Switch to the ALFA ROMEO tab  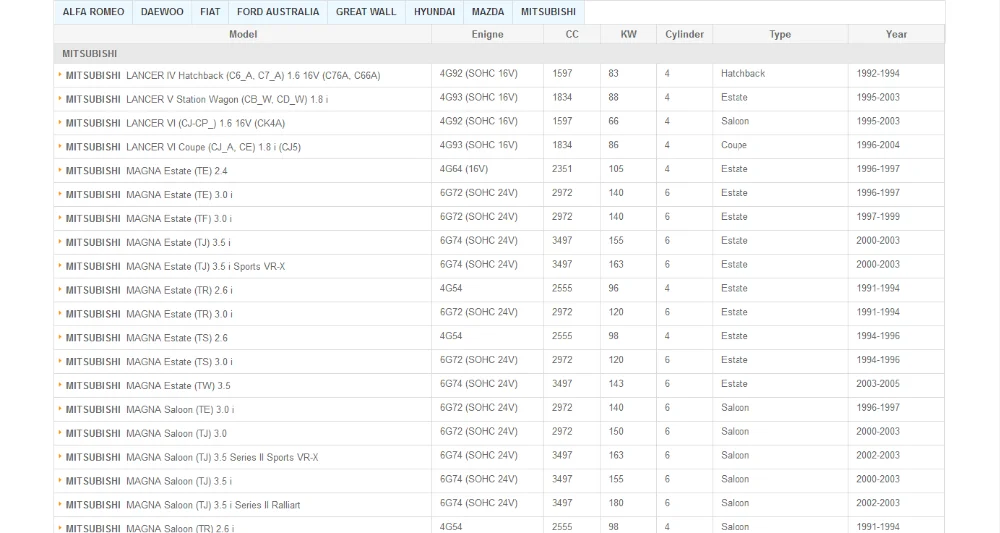coord(93,12)
